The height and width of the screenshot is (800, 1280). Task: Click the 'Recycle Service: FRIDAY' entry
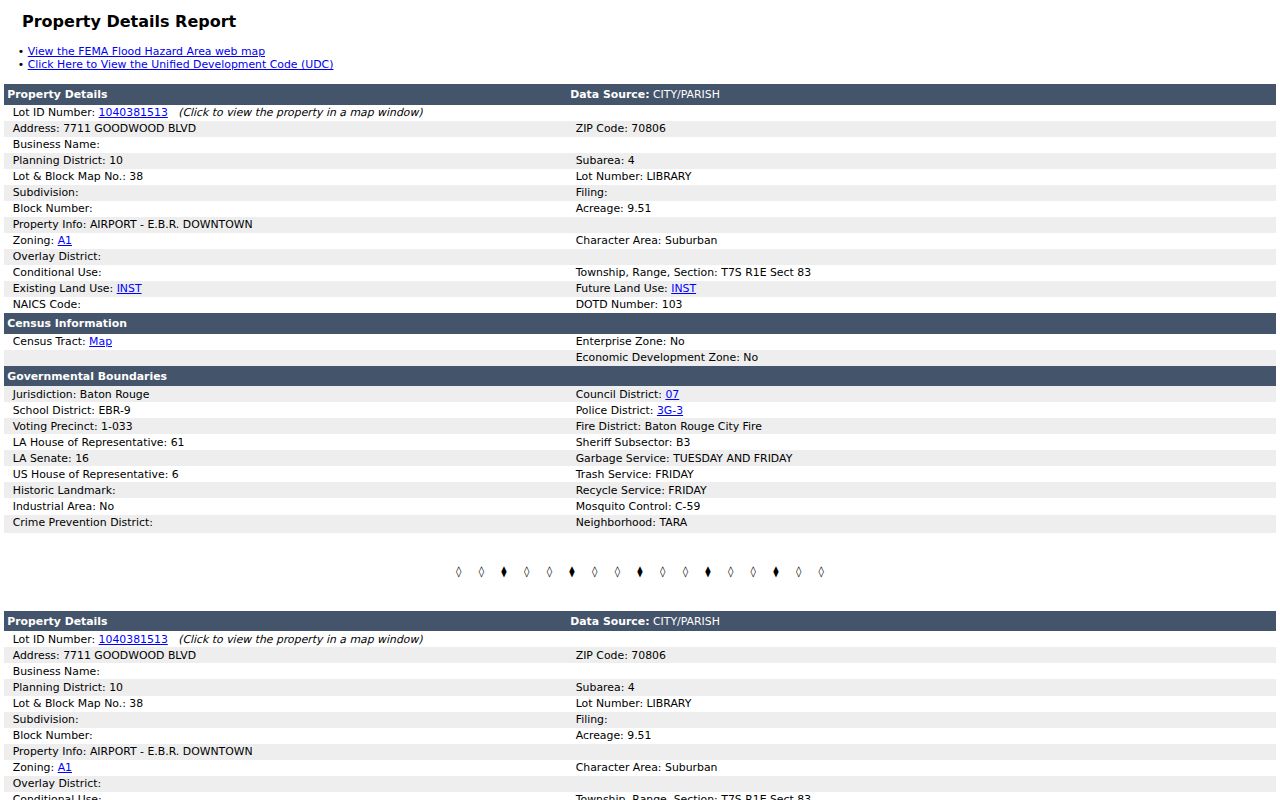click(x=641, y=490)
